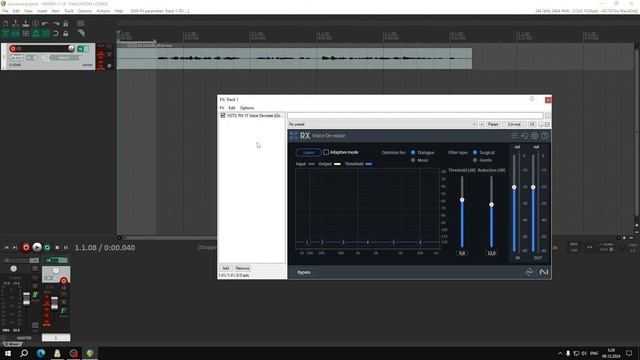Open the RX settings gear icon
The height and width of the screenshot is (360, 640).
tap(535, 136)
